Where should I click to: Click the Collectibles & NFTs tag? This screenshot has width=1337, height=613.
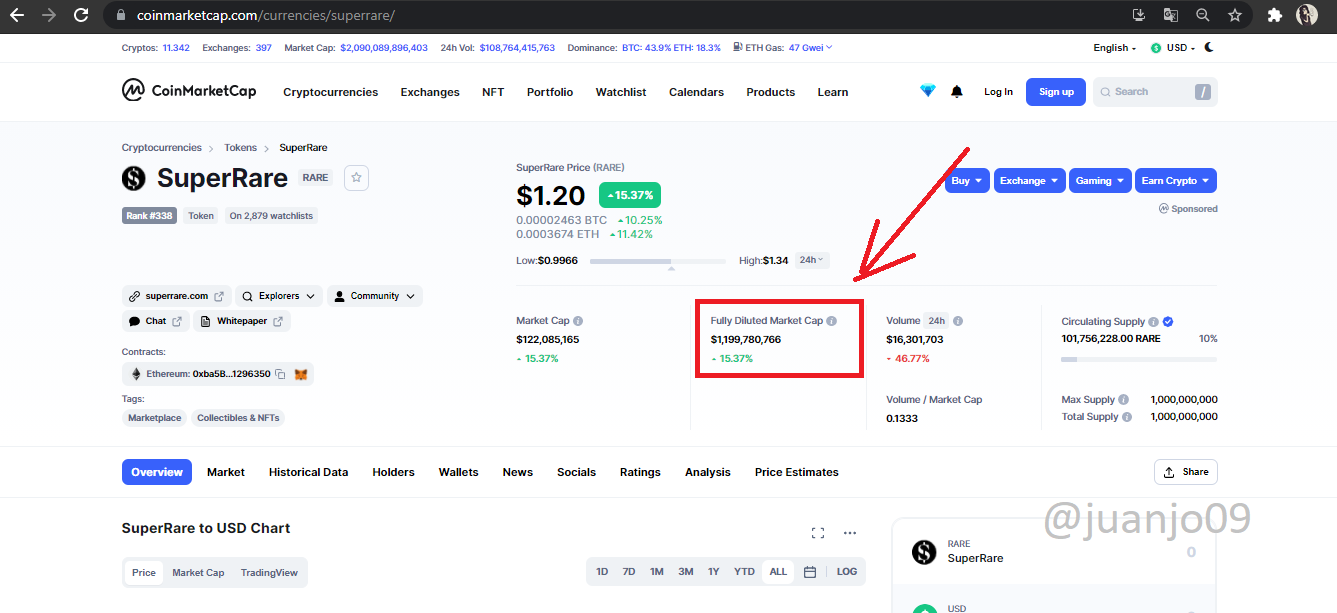[238, 418]
